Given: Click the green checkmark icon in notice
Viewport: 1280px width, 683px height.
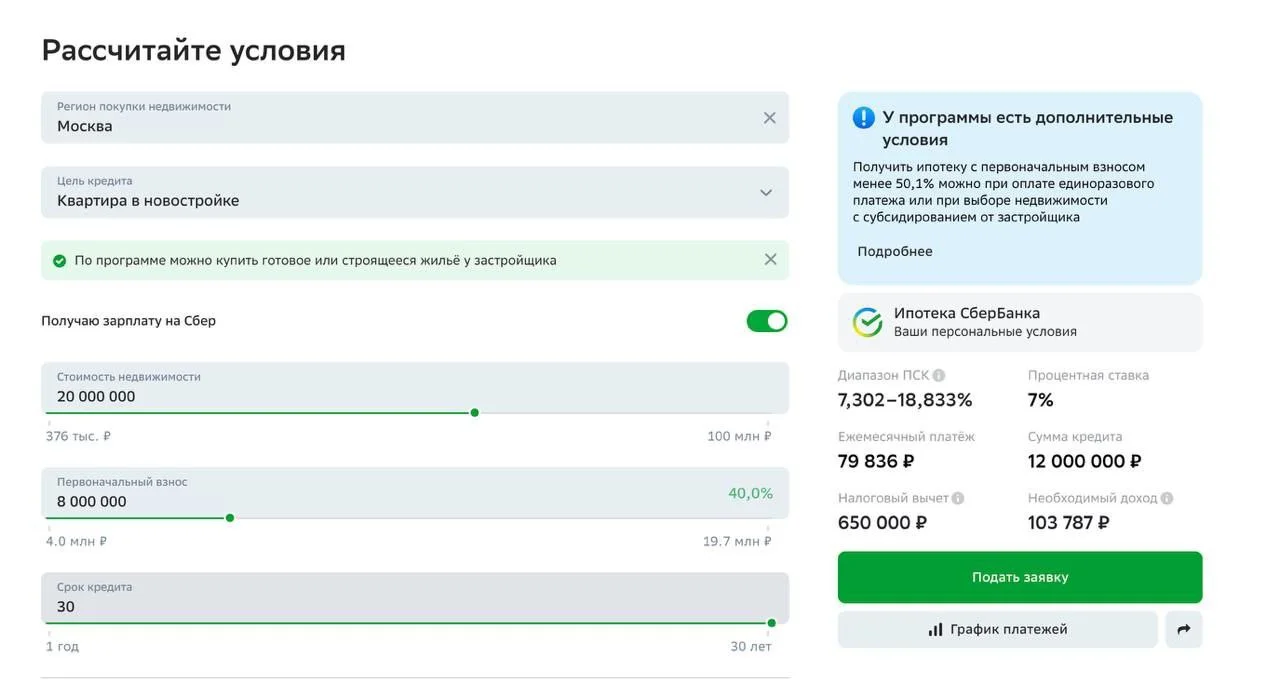Looking at the screenshot, I should (x=60, y=260).
